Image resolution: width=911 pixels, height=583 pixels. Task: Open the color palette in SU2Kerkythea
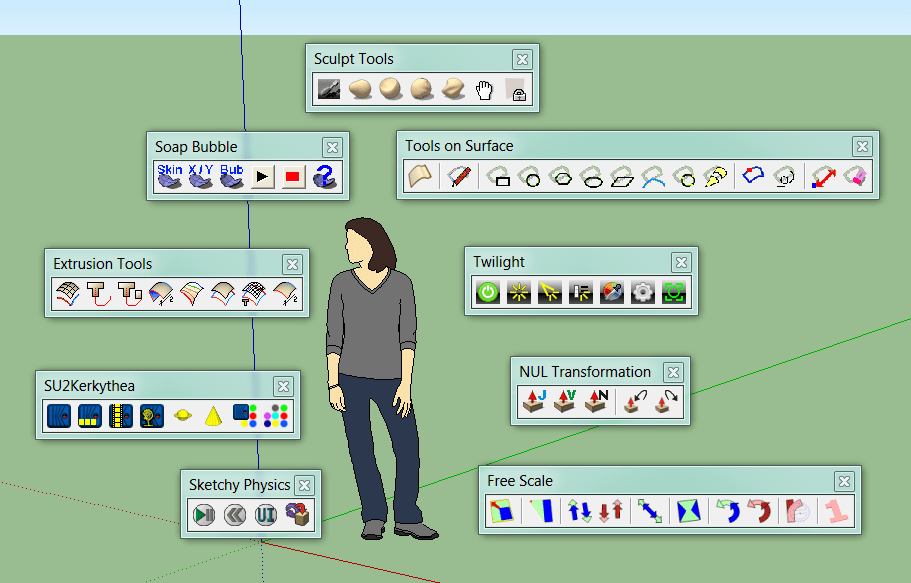(x=274, y=416)
